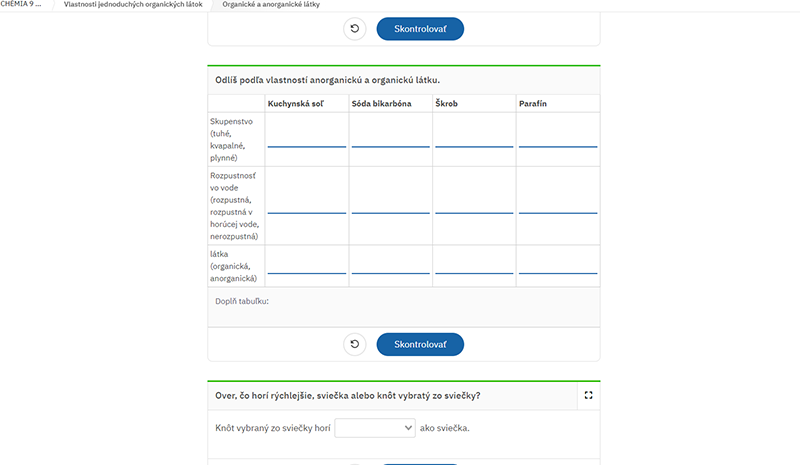Fill Rozpustnosť field for Parafín

pos(558,206)
